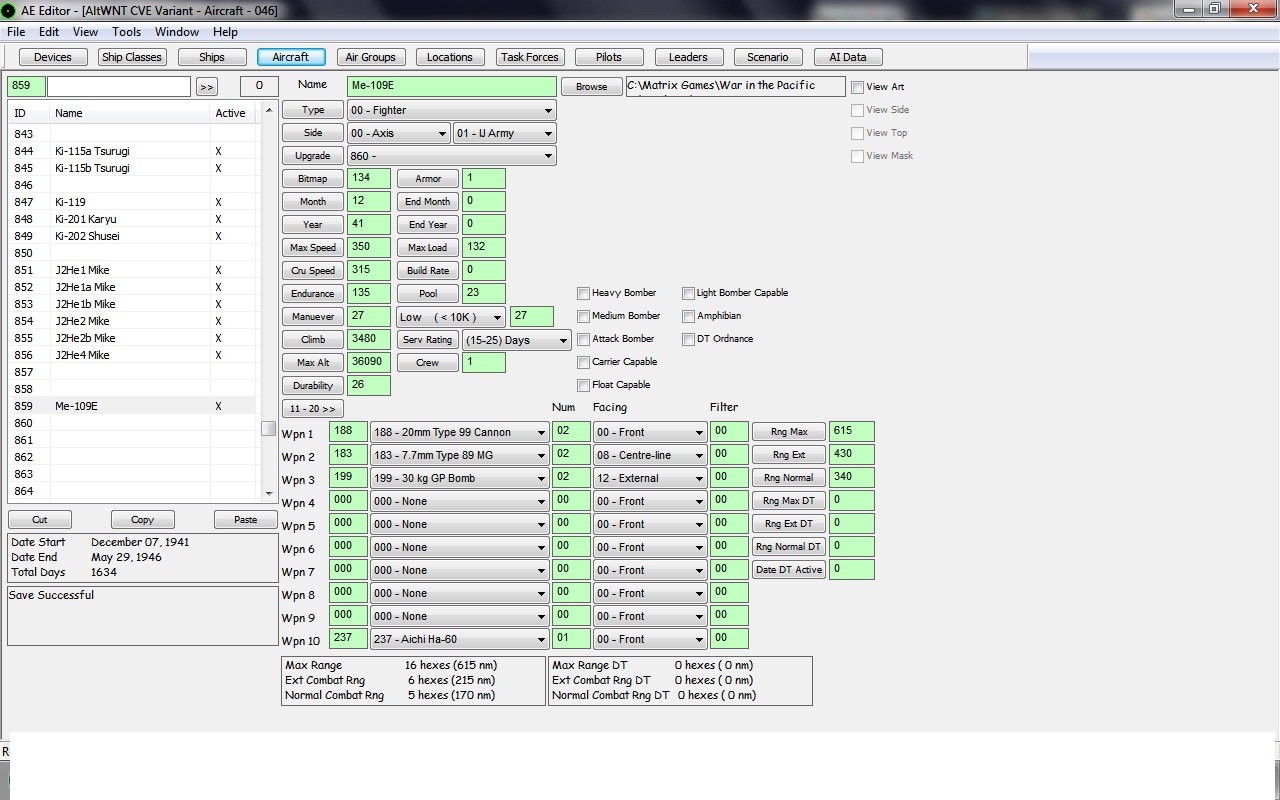Open the aircraft Type dropdown (00 - Fighter)
The height and width of the screenshot is (800, 1280).
click(x=451, y=110)
